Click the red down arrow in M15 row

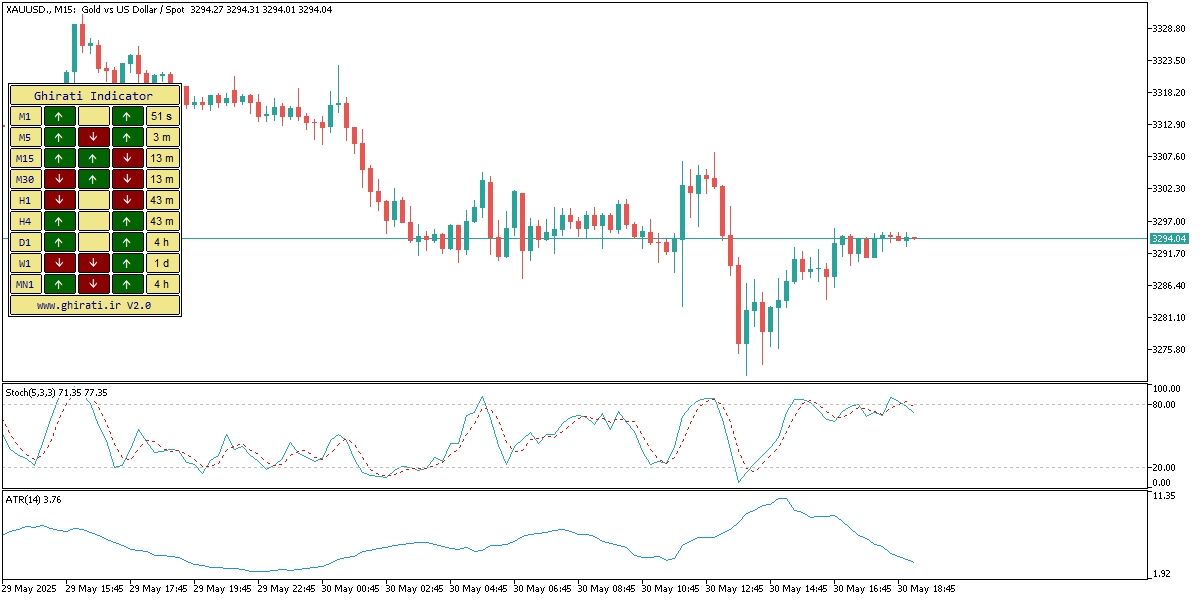click(x=127, y=158)
